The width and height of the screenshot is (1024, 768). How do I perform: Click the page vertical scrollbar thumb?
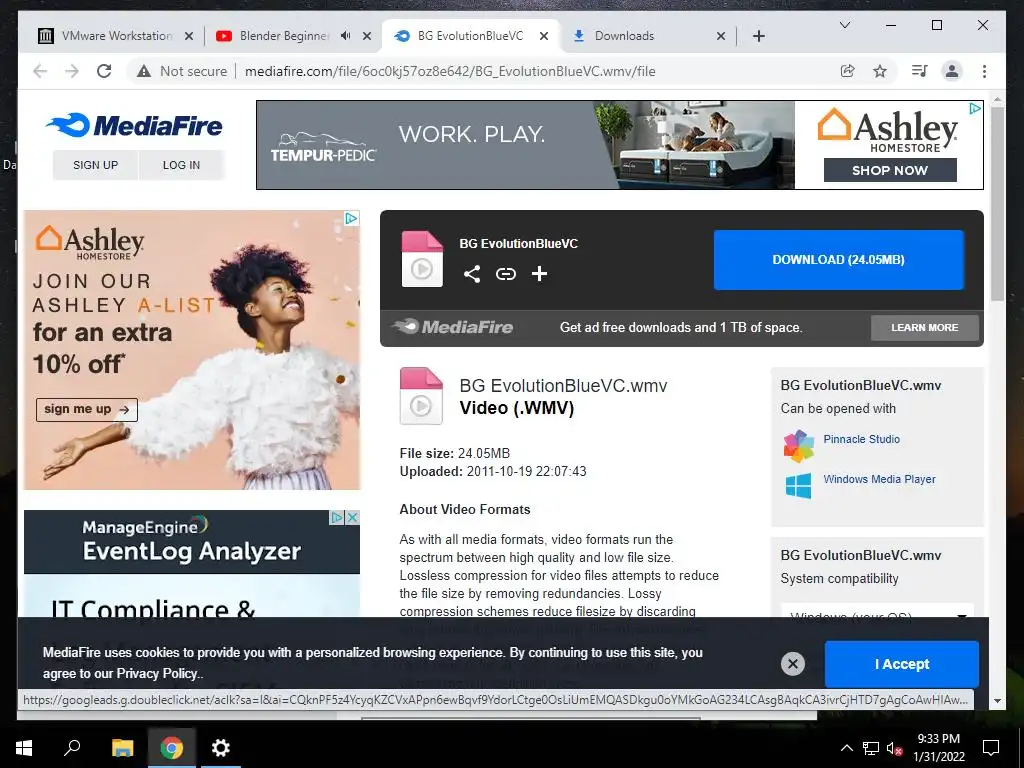pyautogui.click(x=997, y=202)
